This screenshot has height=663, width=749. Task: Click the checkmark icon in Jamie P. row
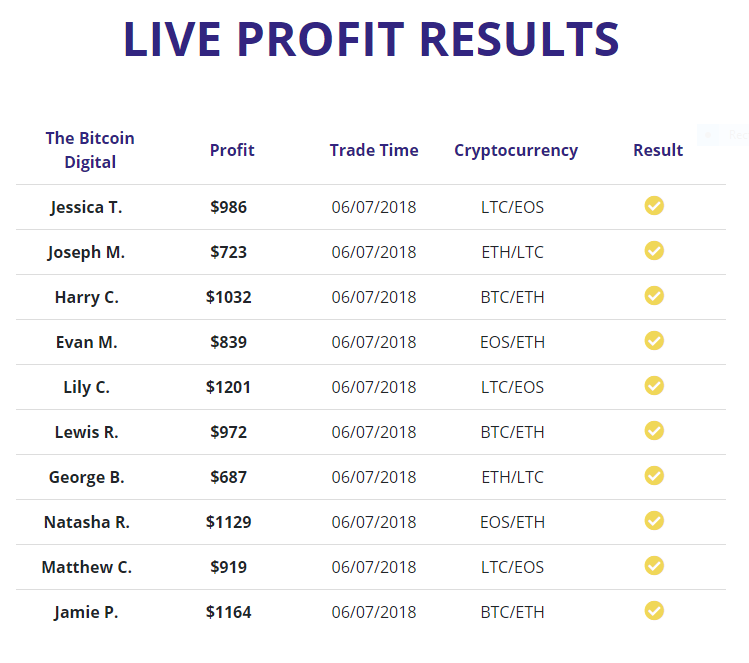[x=654, y=610]
